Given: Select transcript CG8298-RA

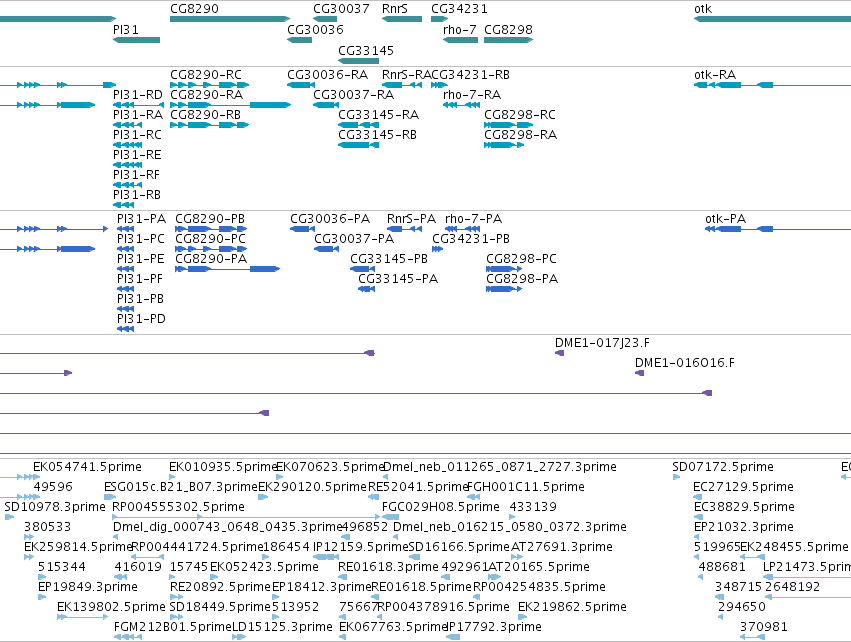Looking at the screenshot, I should pos(504,145).
